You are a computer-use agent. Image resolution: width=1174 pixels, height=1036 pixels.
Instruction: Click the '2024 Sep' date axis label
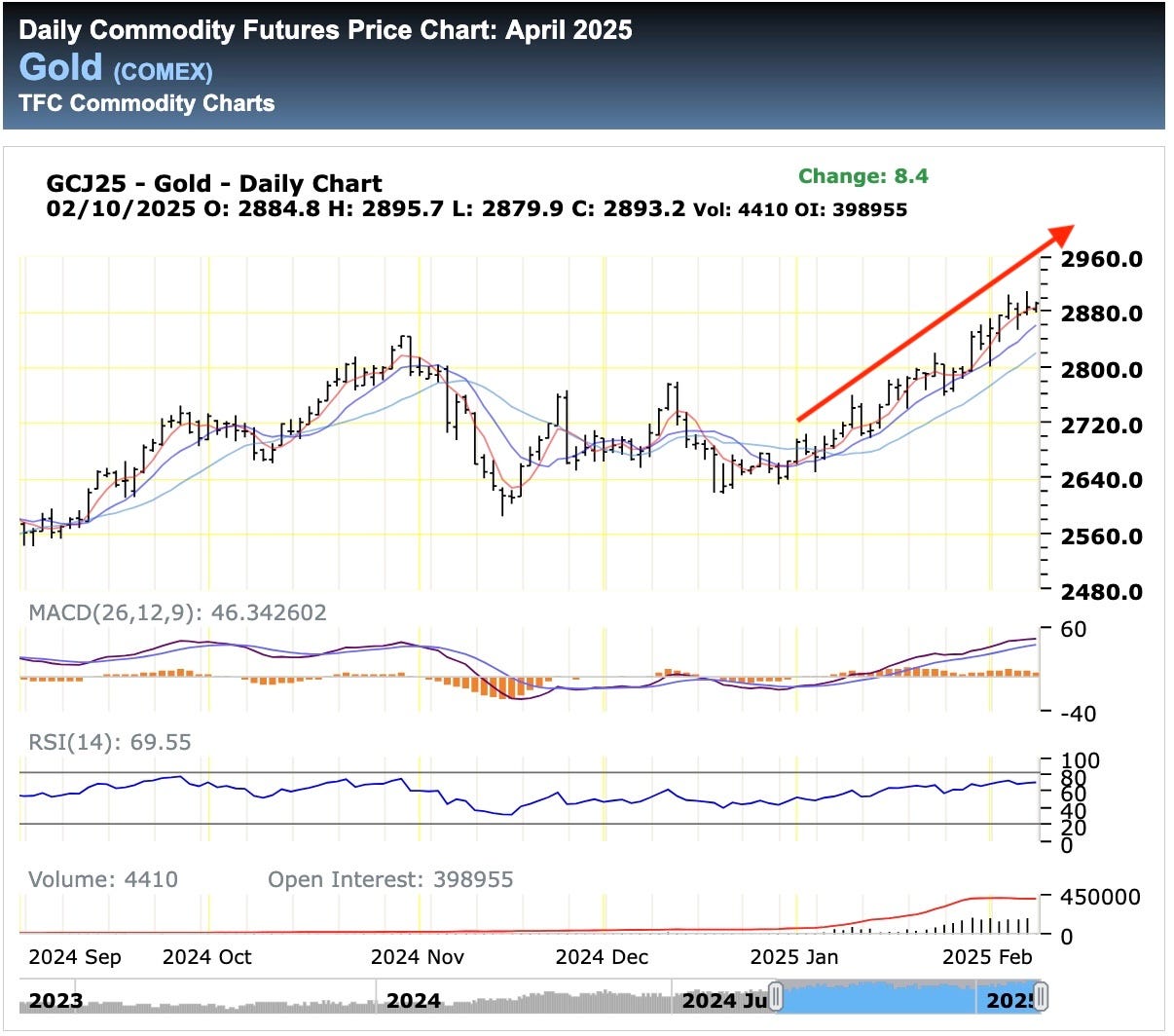(75, 957)
